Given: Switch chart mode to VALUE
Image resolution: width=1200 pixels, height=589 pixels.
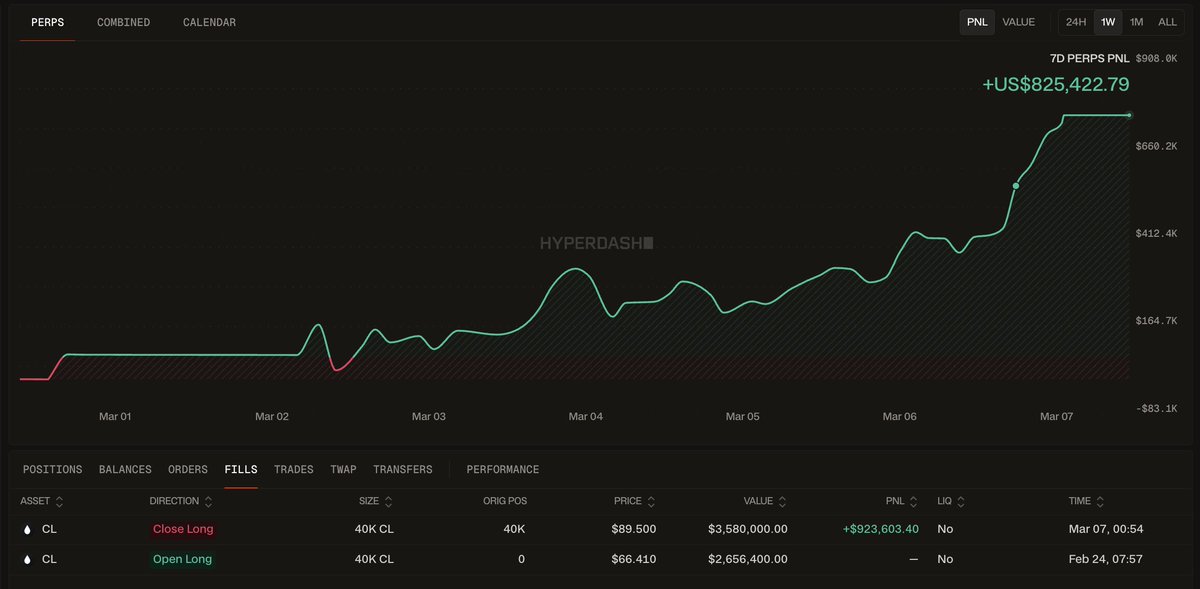Looking at the screenshot, I should tap(1018, 22).
